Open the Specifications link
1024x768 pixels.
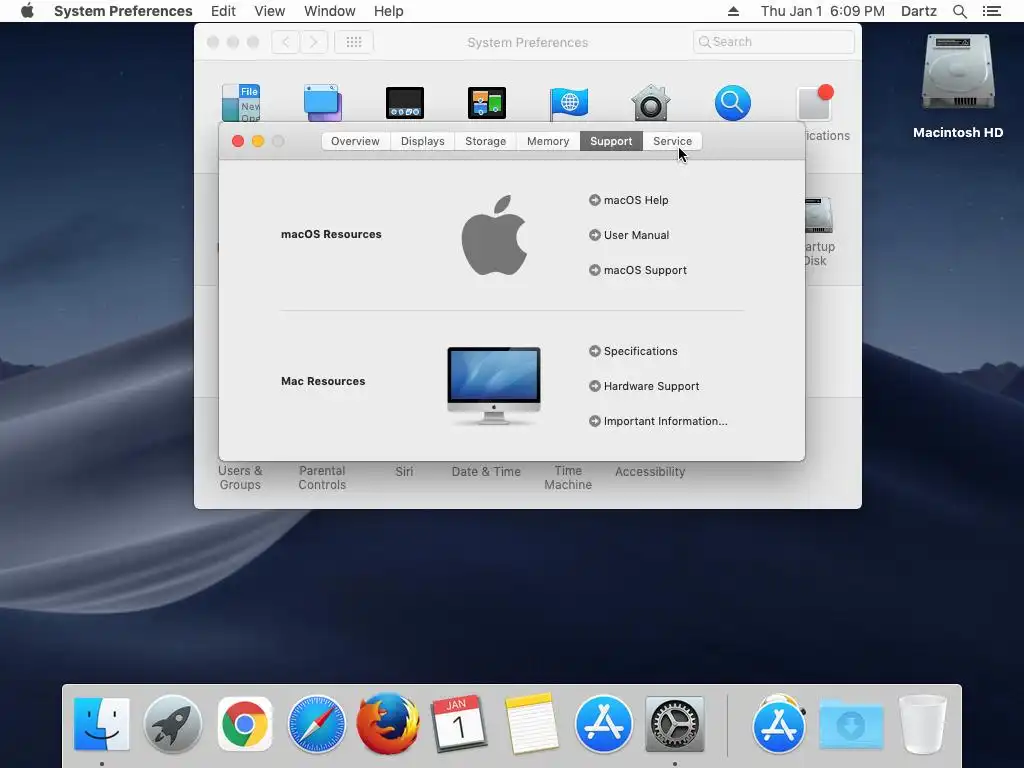click(641, 351)
